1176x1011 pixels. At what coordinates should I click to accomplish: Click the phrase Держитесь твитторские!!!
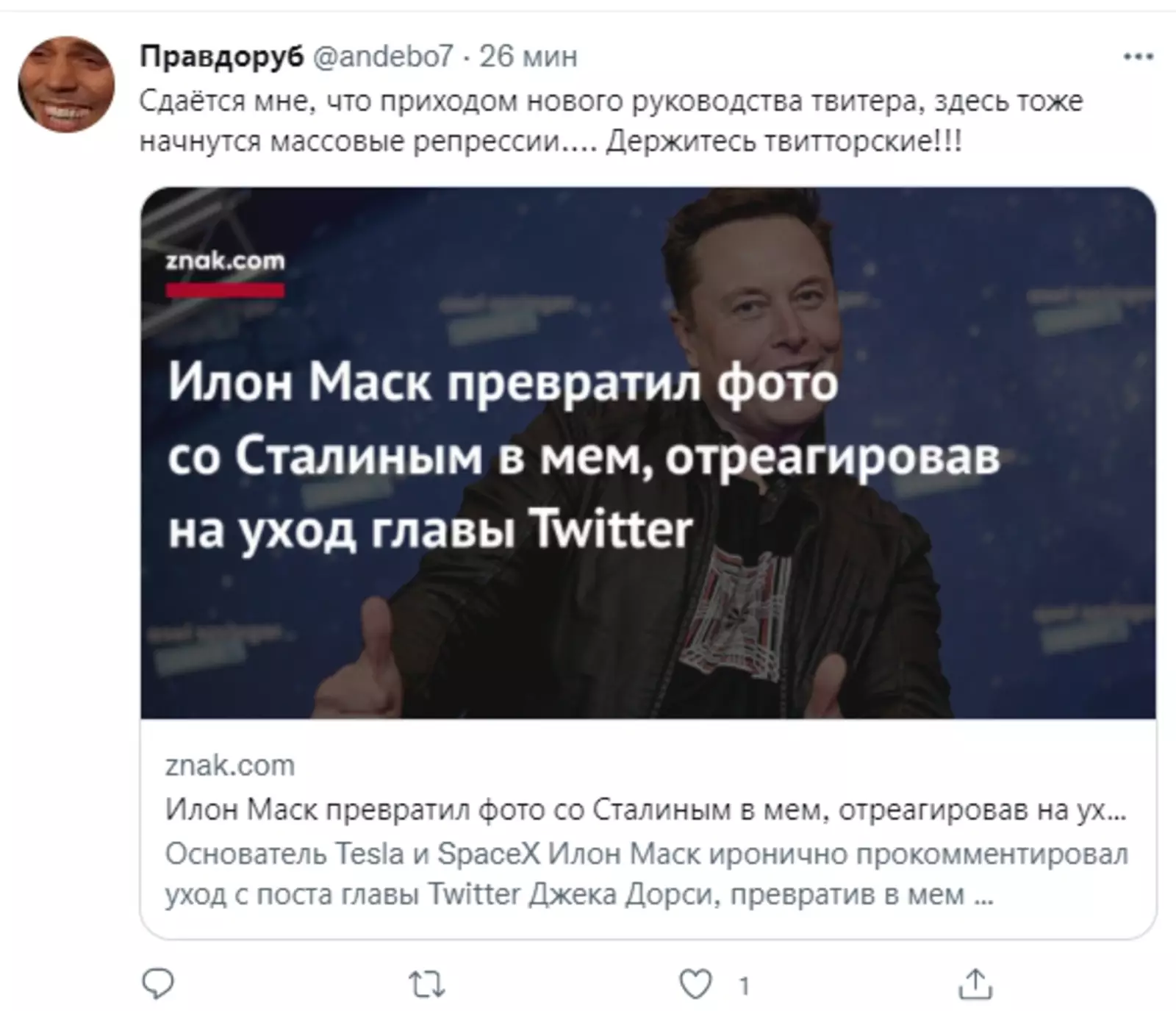click(784, 140)
